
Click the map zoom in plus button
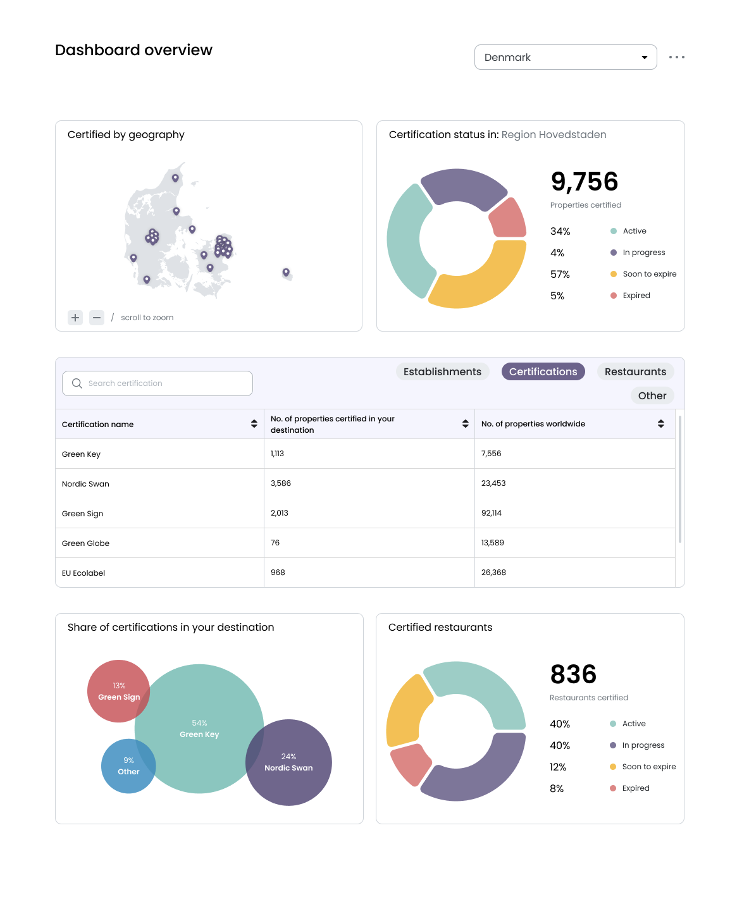[x=75, y=317]
